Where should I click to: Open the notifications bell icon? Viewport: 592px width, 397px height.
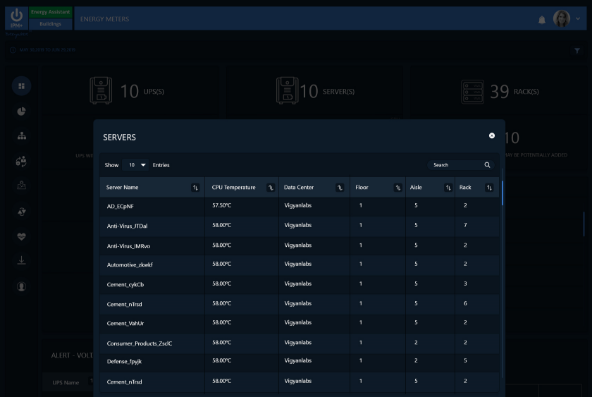pos(542,20)
